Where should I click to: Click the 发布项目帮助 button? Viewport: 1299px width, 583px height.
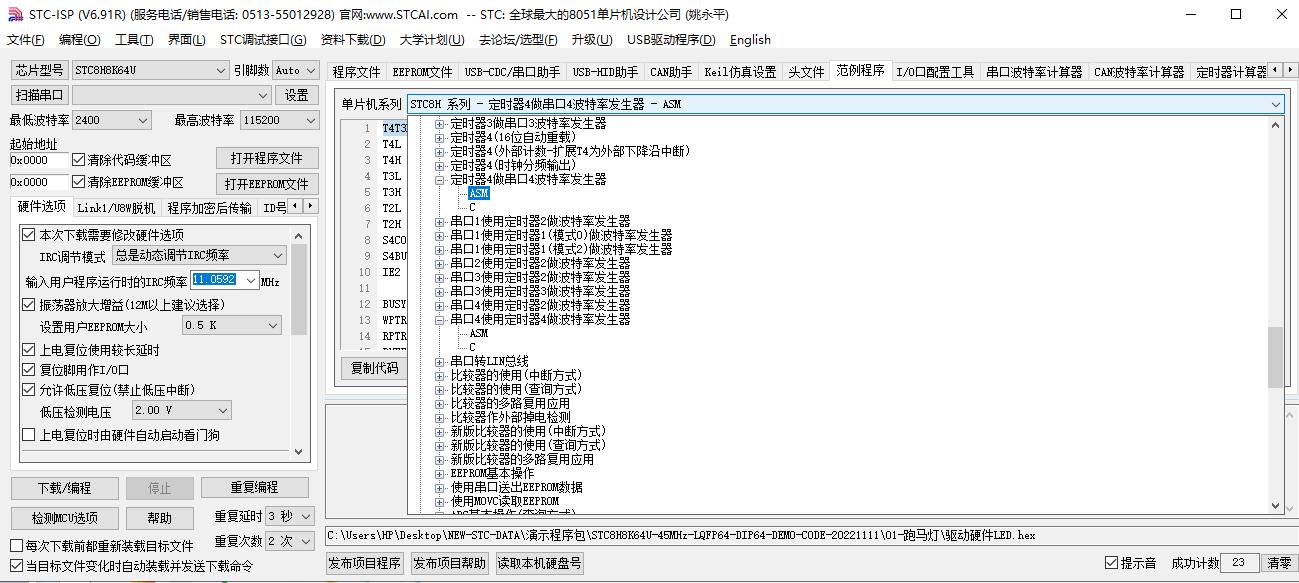449,563
